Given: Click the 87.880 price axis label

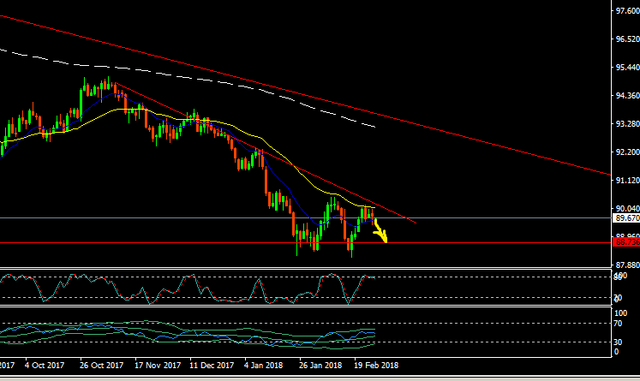Looking at the screenshot, I should (x=628, y=265).
